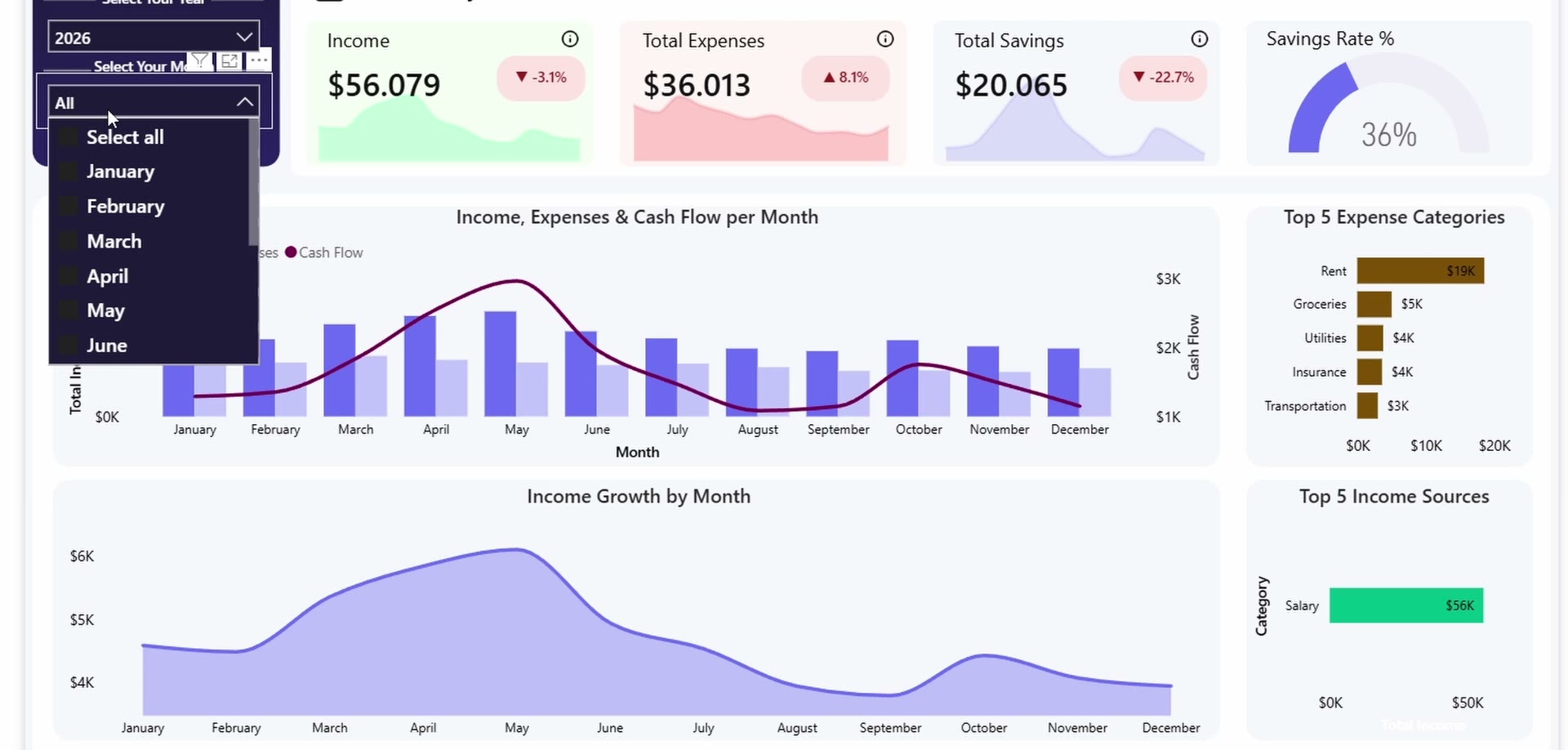Select the Salary income source bar

pos(1406,605)
